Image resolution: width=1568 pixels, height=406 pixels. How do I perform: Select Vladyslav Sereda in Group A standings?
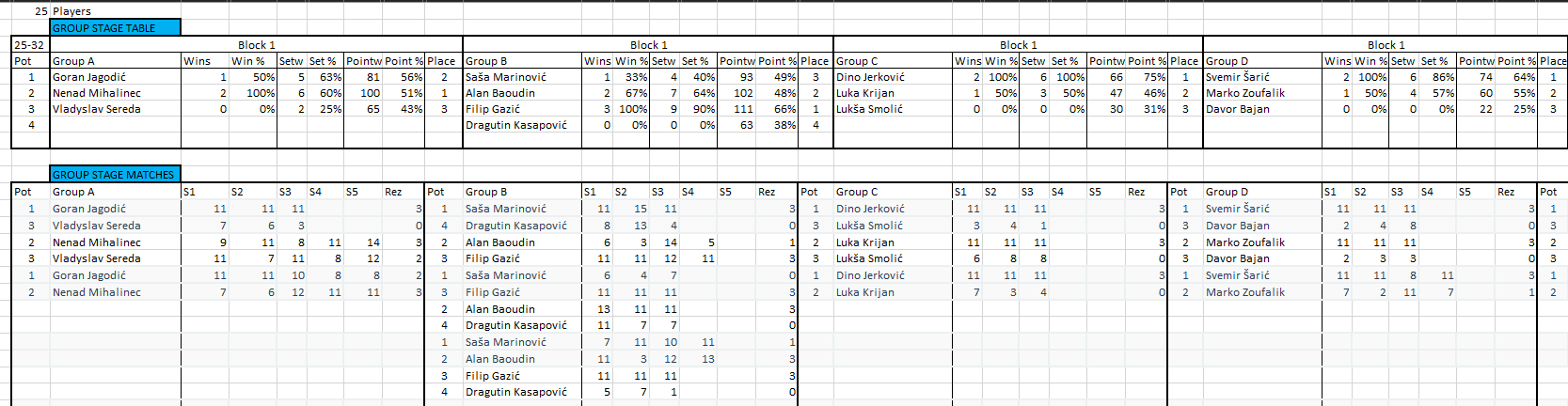(x=97, y=109)
